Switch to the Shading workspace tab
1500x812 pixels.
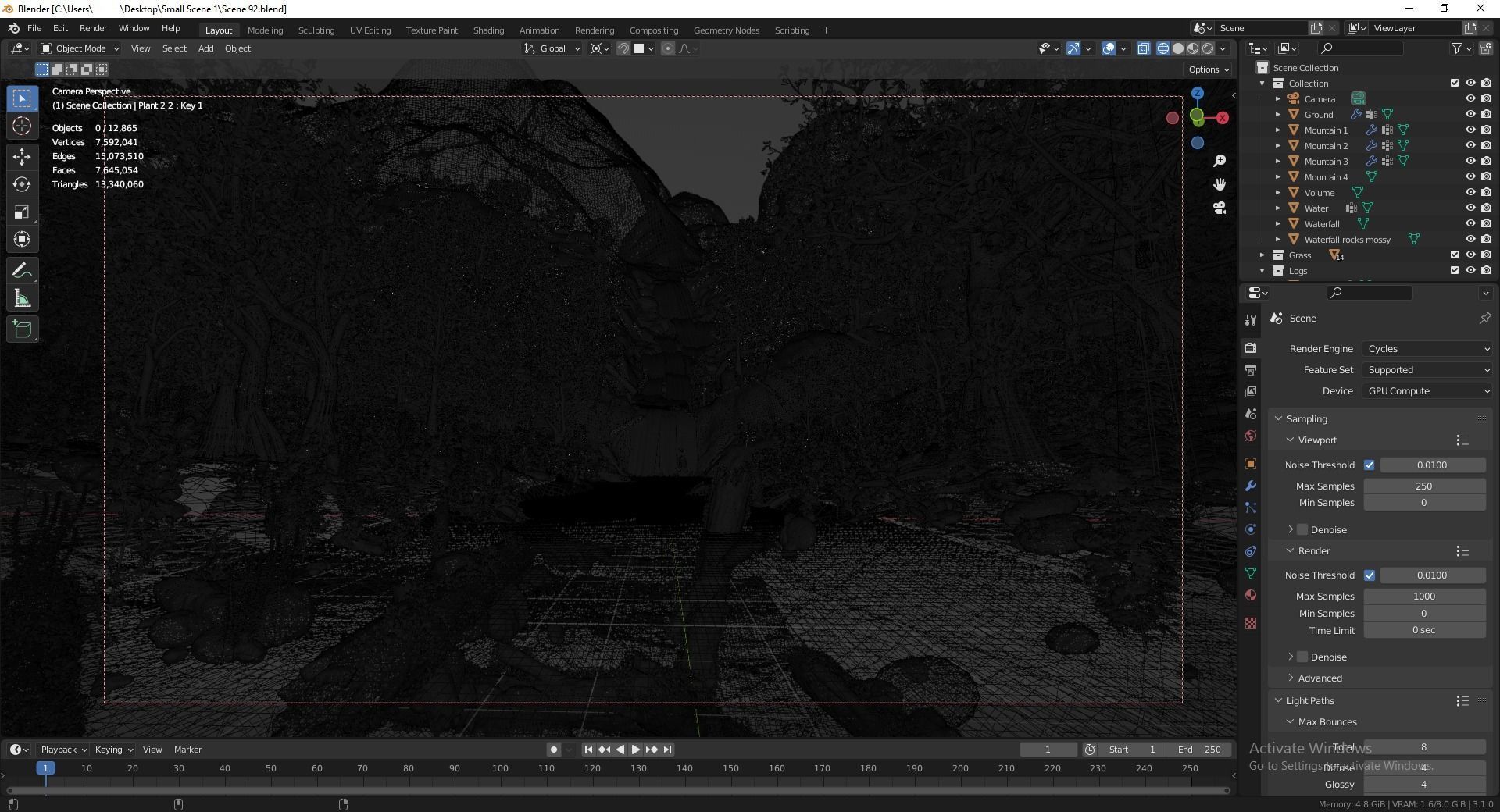click(x=488, y=30)
